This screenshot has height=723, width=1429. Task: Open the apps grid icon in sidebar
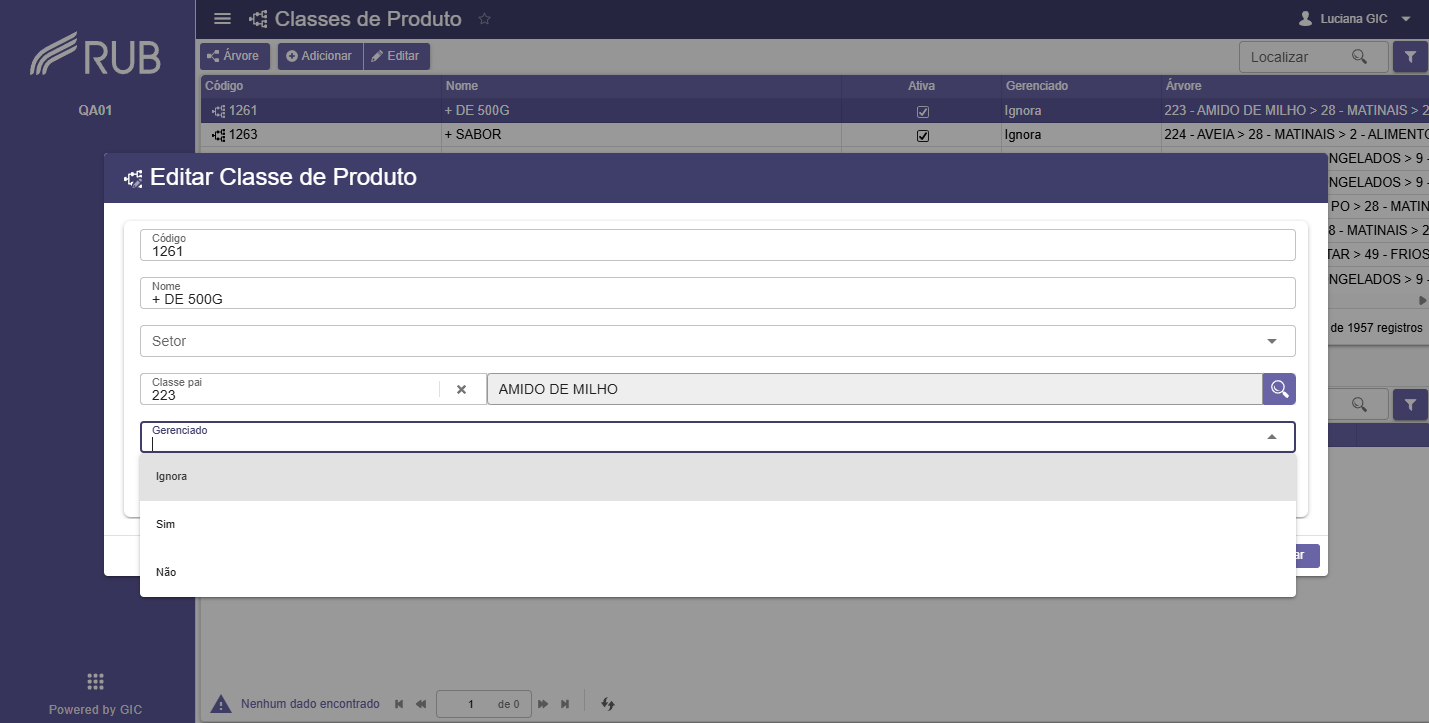pos(95,682)
